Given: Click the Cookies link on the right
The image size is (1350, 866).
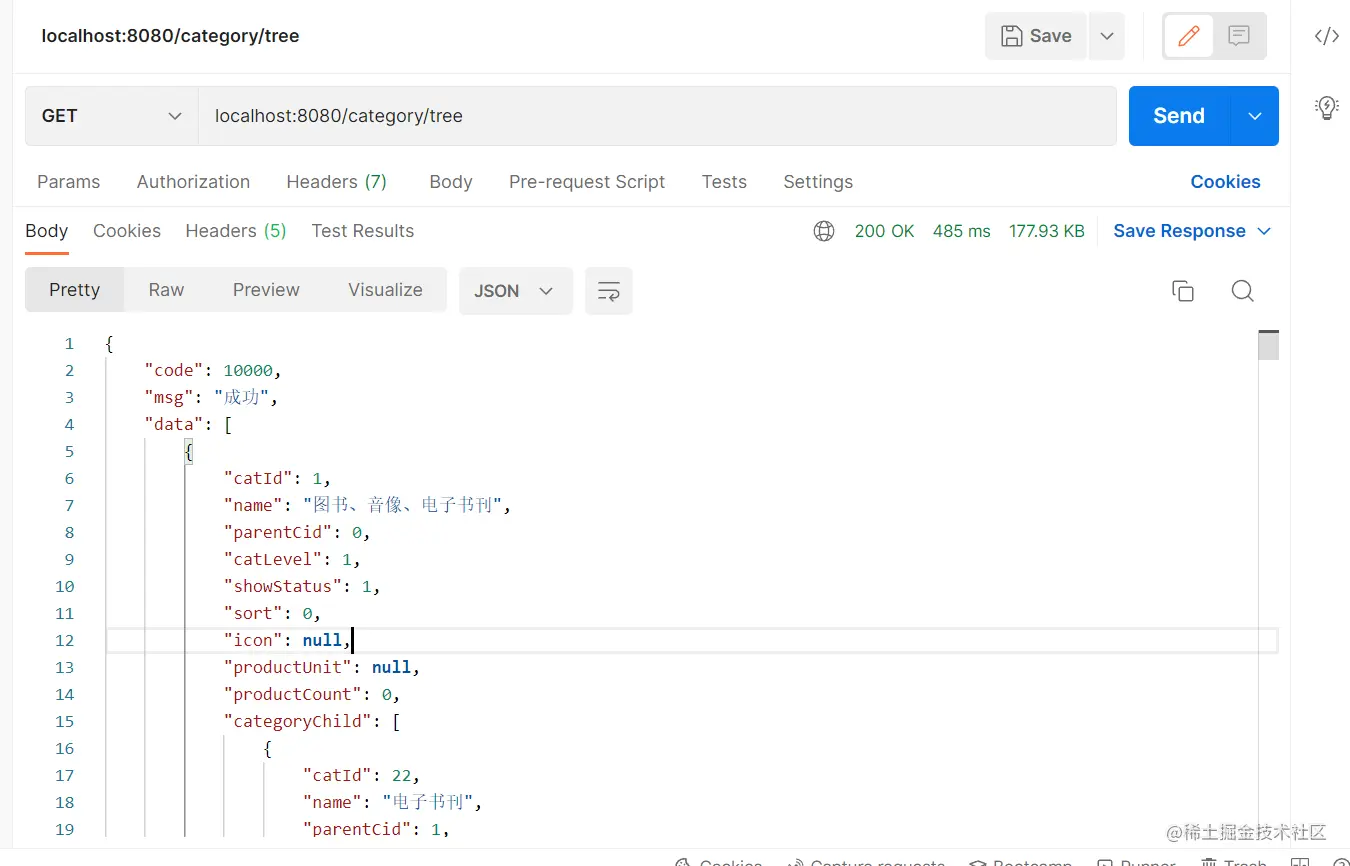Looking at the screenshot, I should pyautogui.click(x=1225, y=182).
